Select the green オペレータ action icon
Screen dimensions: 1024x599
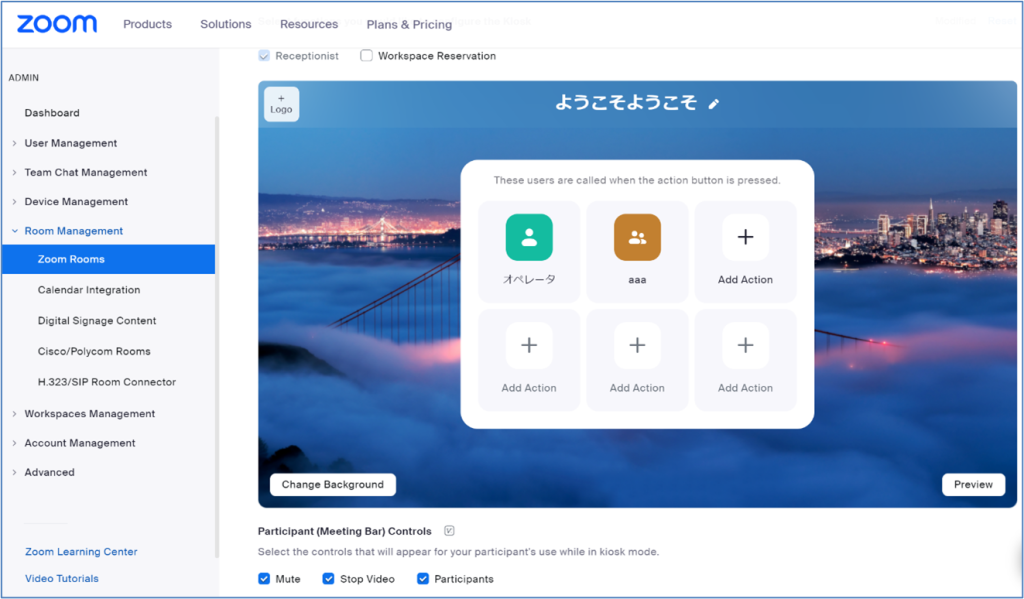529,237
